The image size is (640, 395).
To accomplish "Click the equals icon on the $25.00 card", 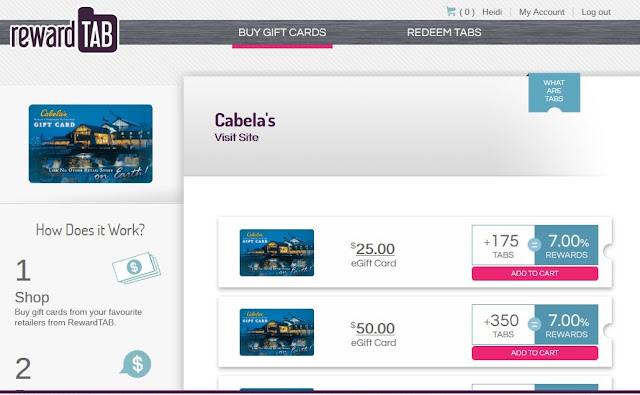I will coord(534,244).
